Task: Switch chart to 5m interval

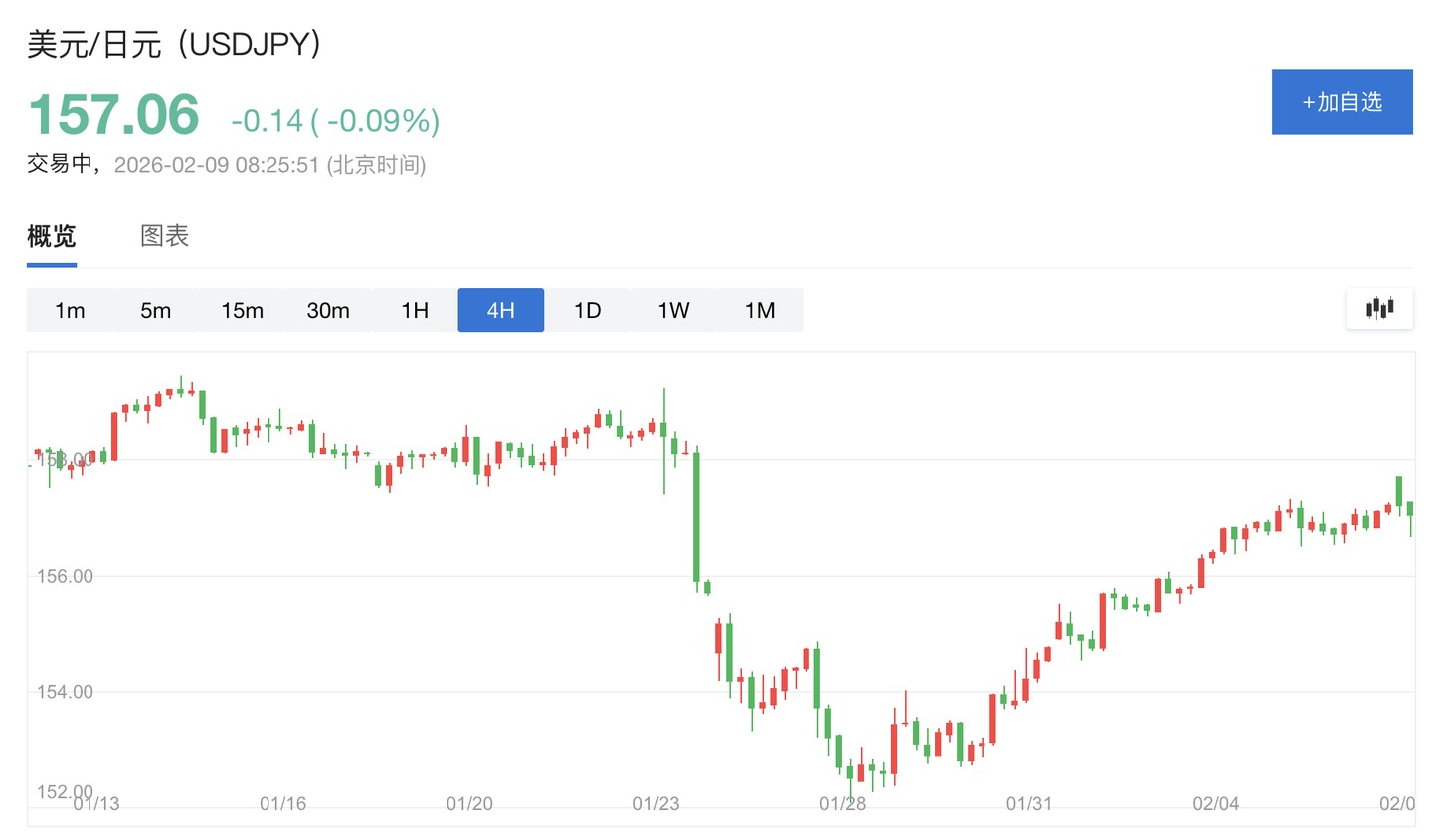Action: tap(155, 310)
